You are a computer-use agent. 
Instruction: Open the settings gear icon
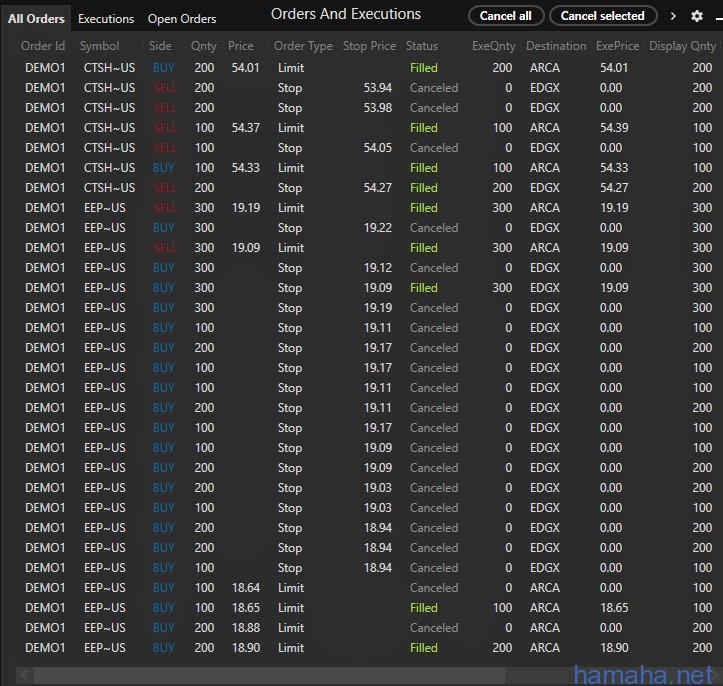click(697, 16)
